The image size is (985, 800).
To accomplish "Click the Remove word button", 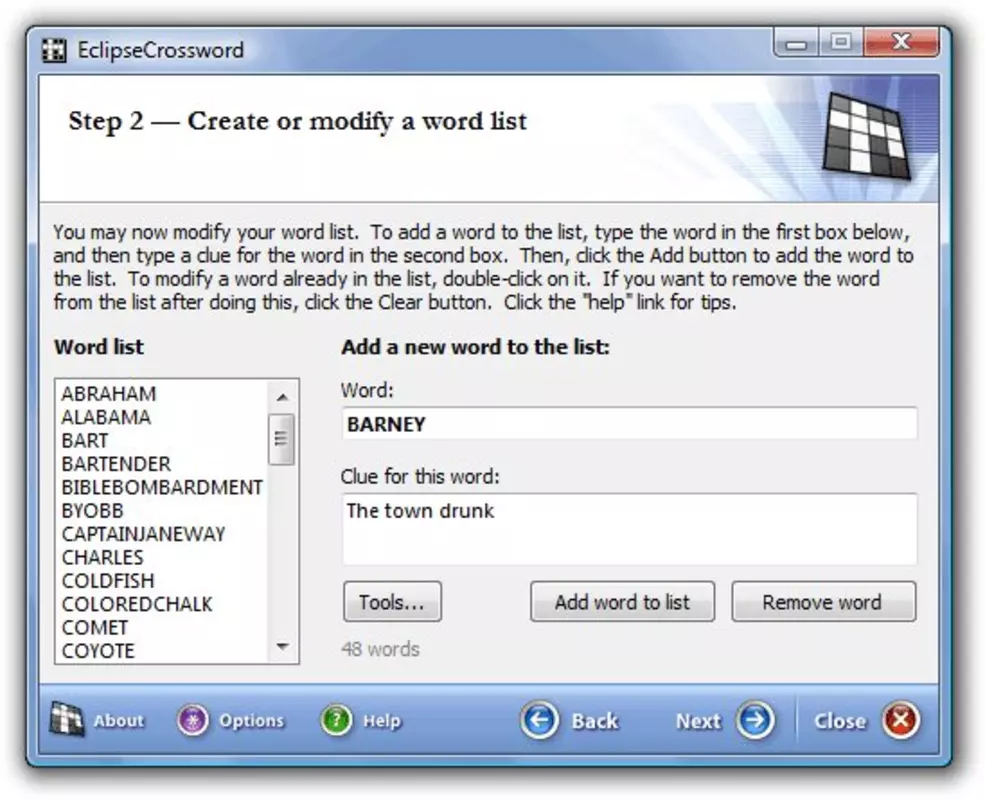I will click(x=824, y=602).
